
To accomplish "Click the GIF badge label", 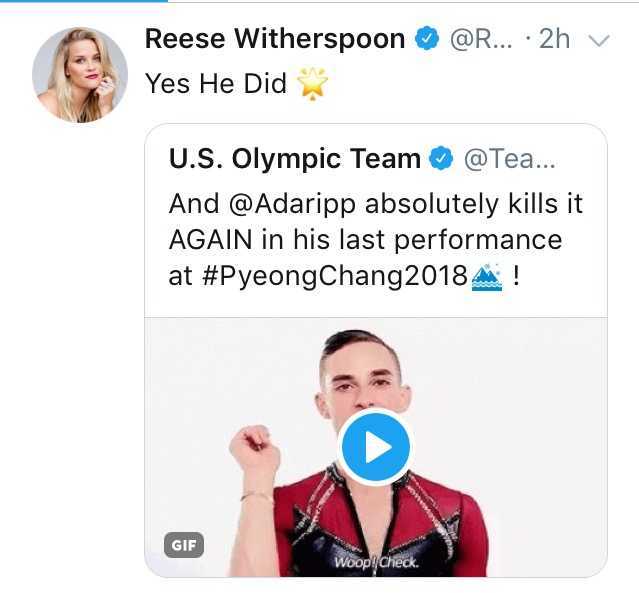I will click(184, 545).
